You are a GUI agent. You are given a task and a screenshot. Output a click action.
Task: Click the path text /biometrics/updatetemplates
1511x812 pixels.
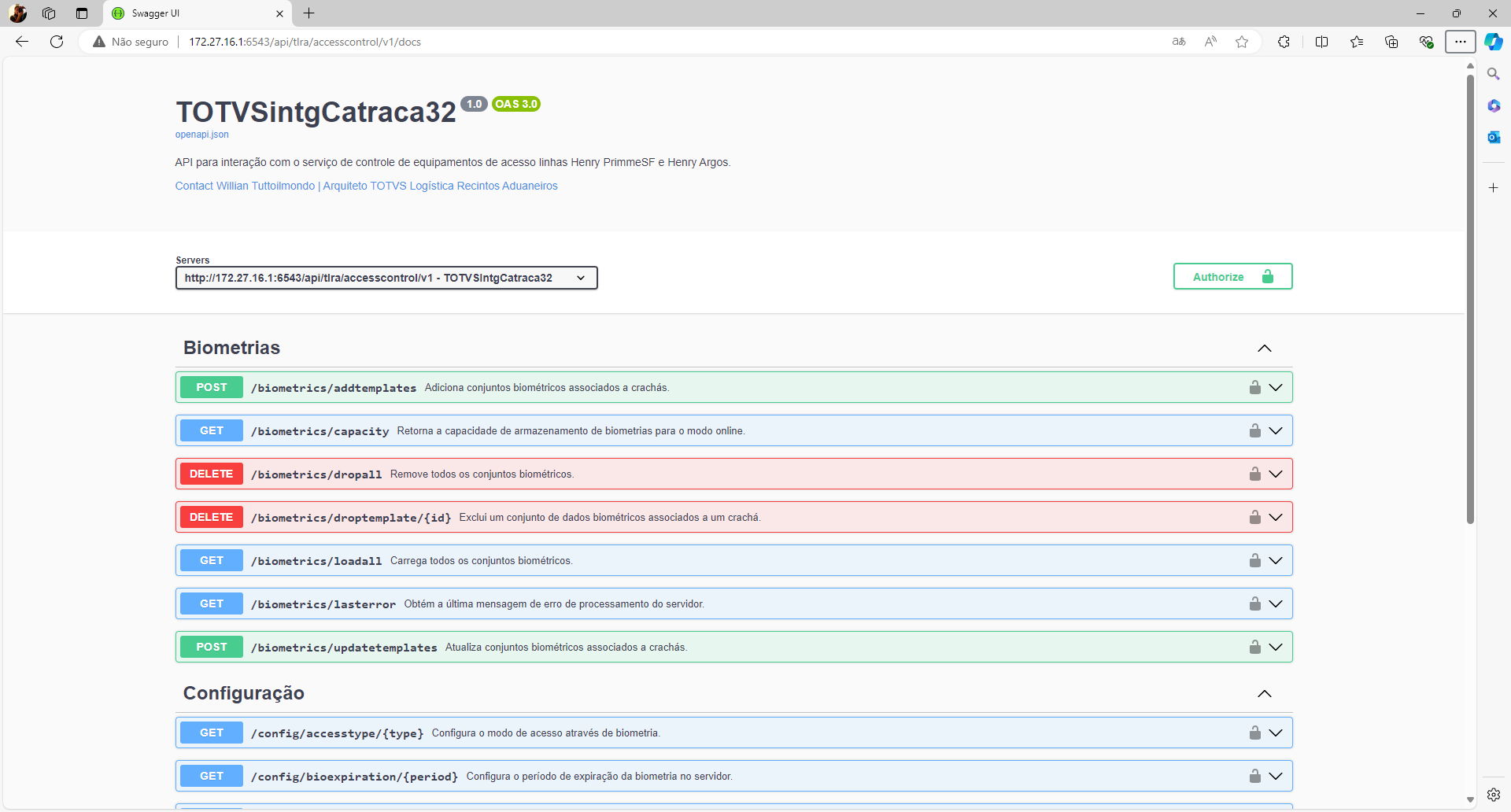(x=344, y=648)
